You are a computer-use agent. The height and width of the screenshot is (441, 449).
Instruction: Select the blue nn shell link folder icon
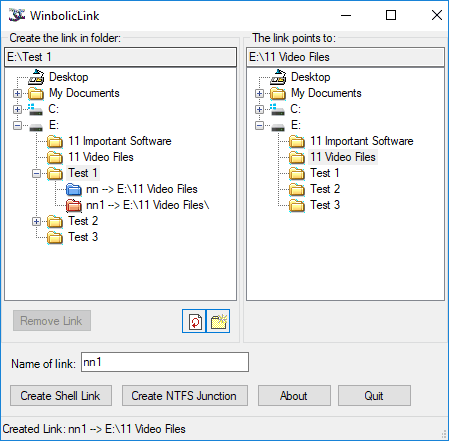(x=74, y=189)
